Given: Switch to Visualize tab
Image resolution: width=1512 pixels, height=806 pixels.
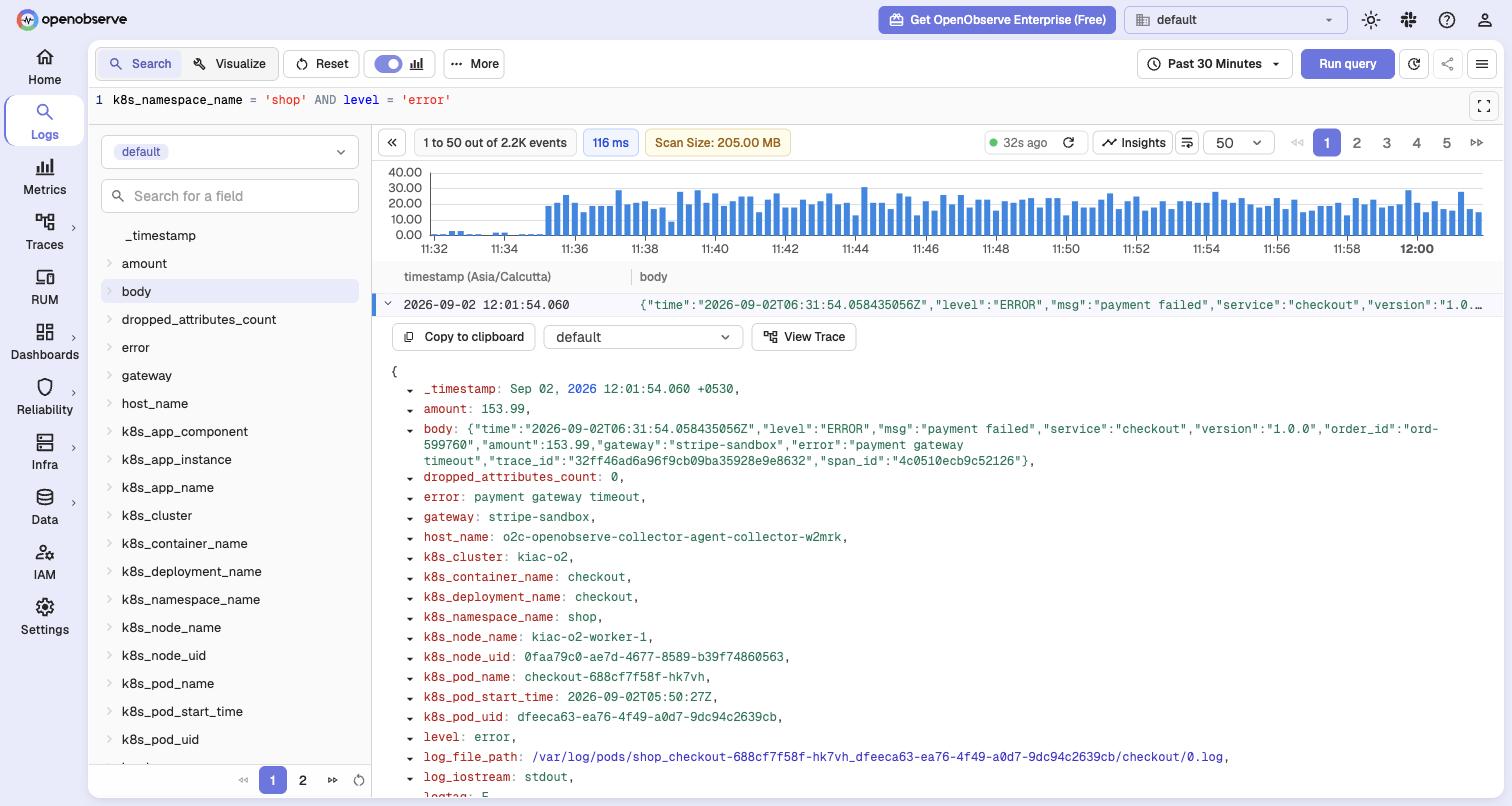Looking at the screenshot, I should (229, 64).
